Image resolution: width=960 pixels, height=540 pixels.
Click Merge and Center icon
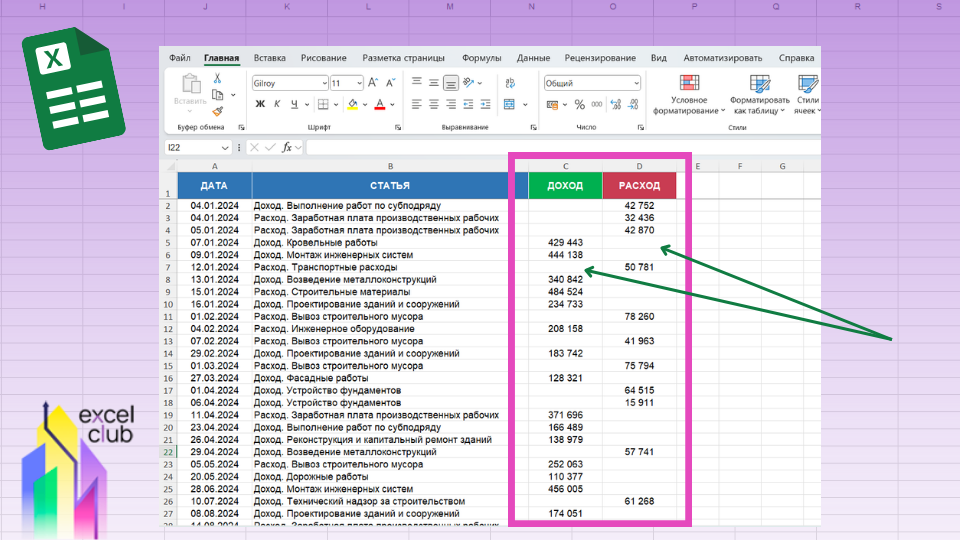pyautogui.click(x=509, y=105)
